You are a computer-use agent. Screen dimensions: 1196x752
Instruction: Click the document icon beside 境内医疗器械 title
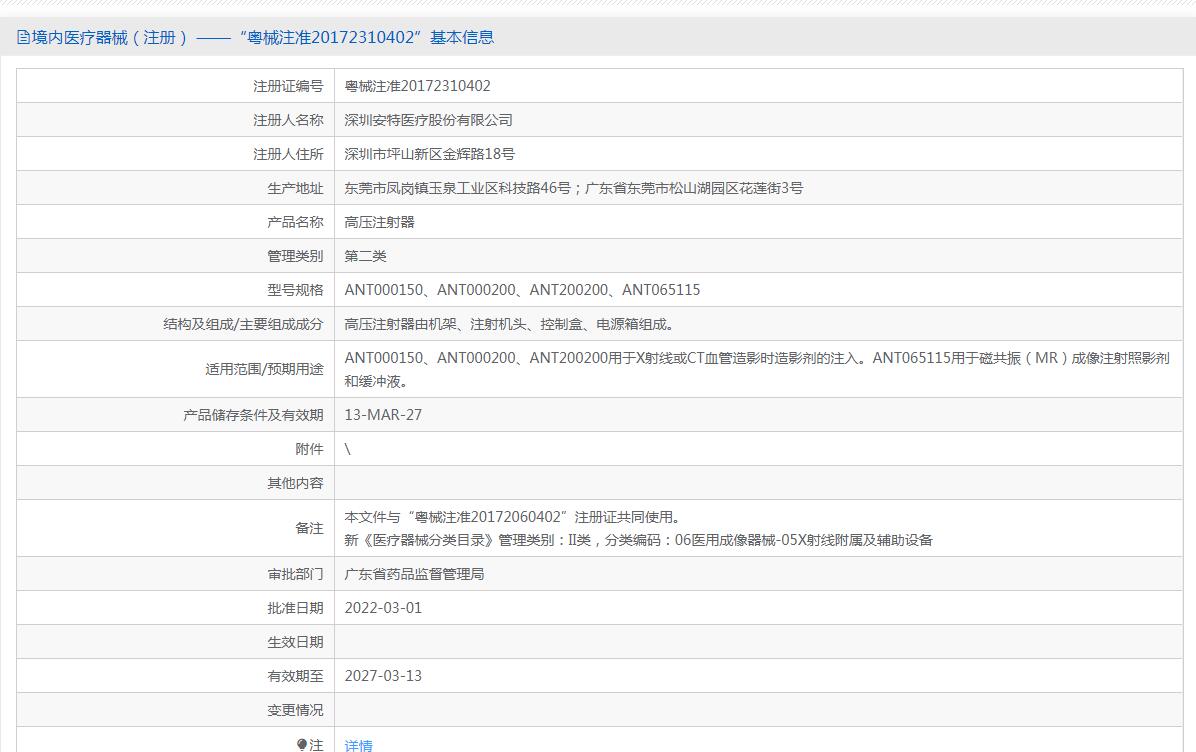pos(24,37)
